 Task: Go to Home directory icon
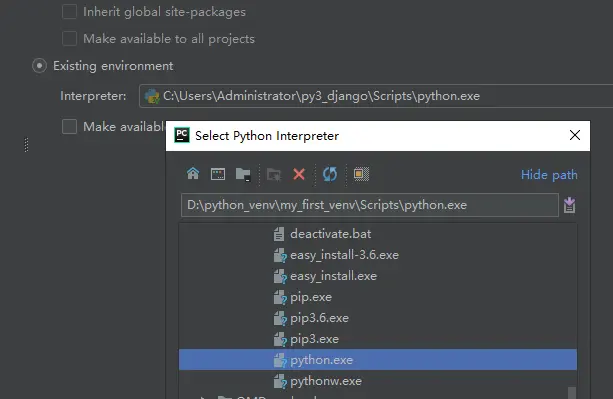(x=193, y=174)
